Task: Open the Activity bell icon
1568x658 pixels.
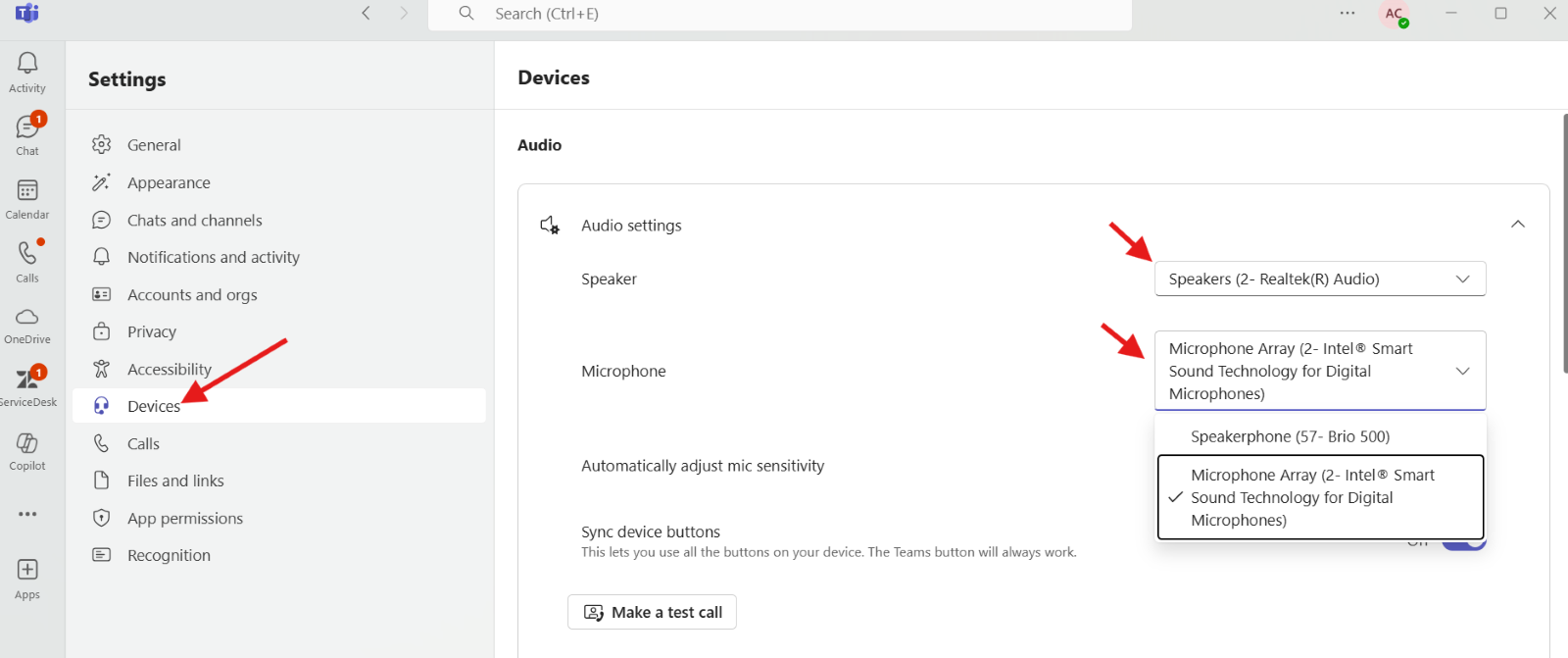Action: (27, 65)
